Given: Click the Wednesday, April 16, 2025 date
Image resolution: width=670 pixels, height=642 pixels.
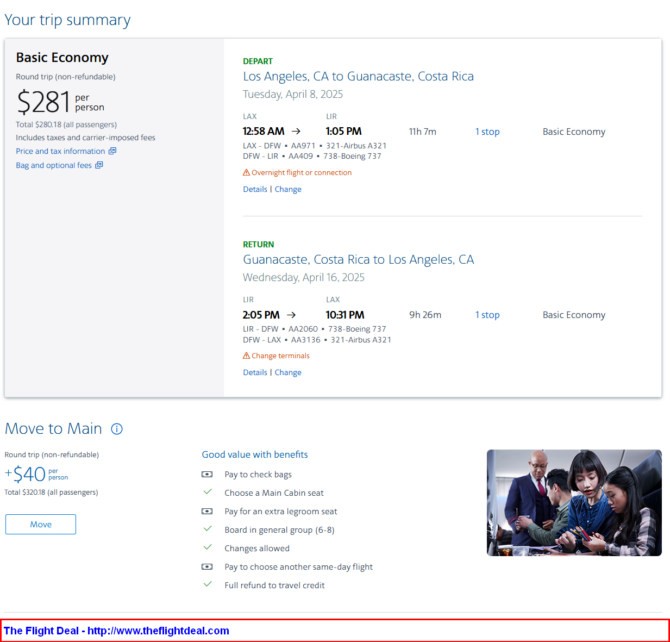Looking at the screenshot, I should click(x=303, y=277).
